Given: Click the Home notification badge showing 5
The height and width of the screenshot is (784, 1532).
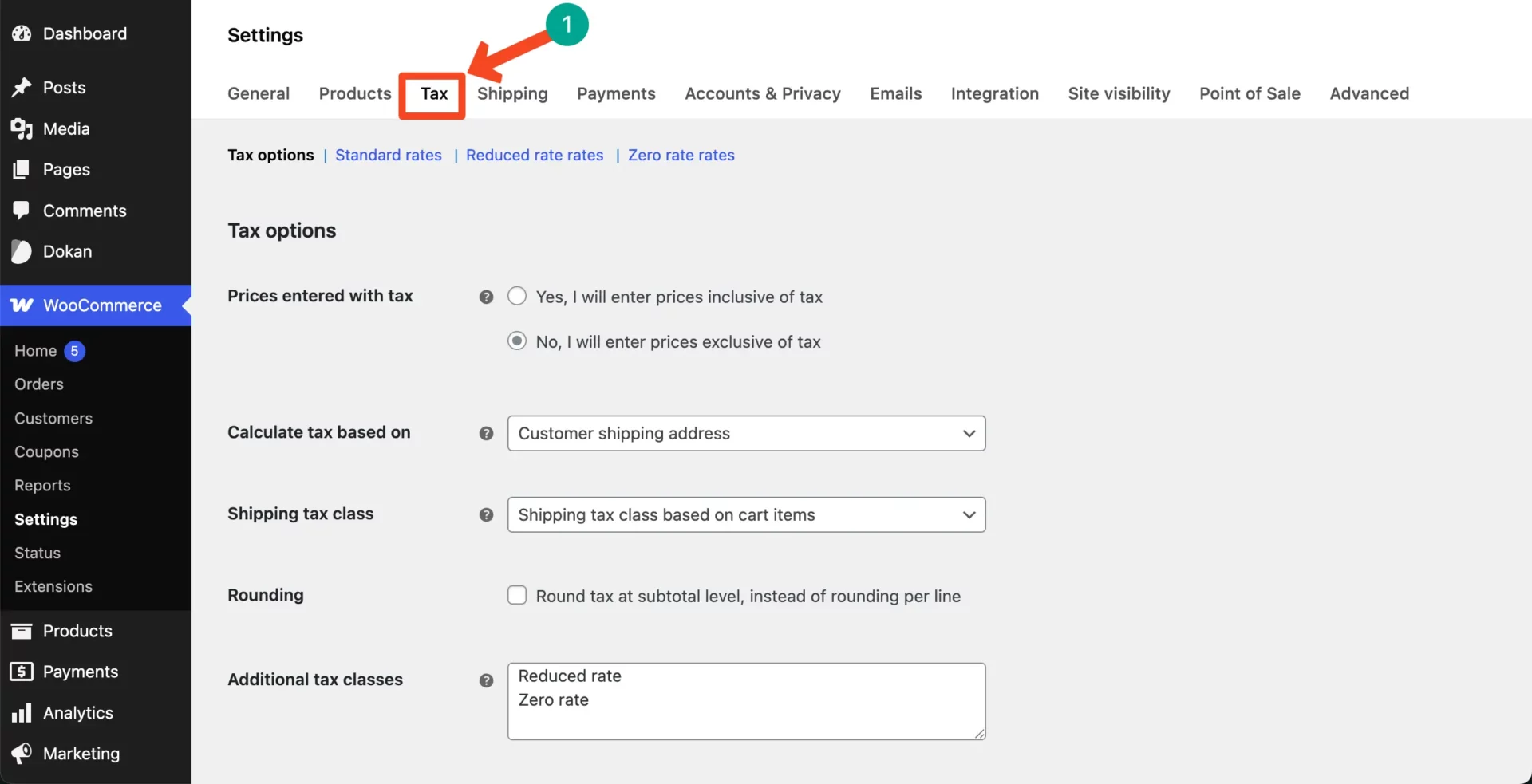Looking at the screenshot, I should click(74, 351).
